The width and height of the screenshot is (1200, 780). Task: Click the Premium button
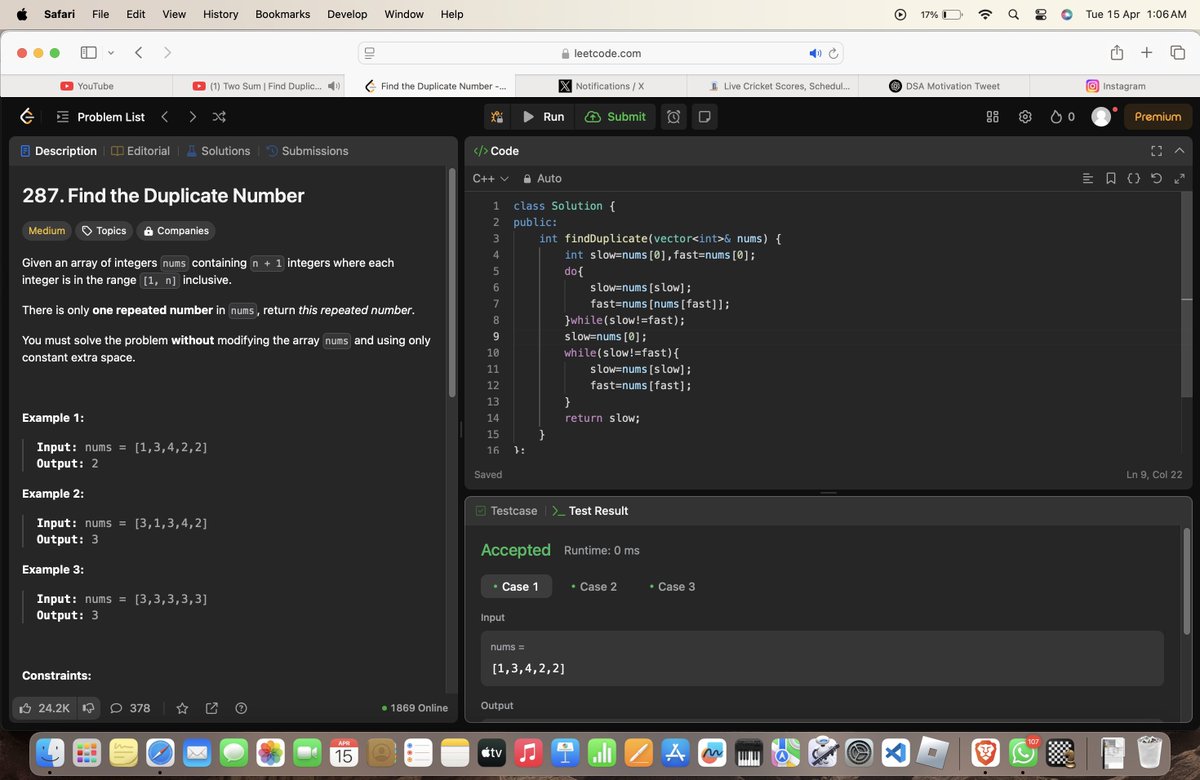click(x=1158, y=117)
